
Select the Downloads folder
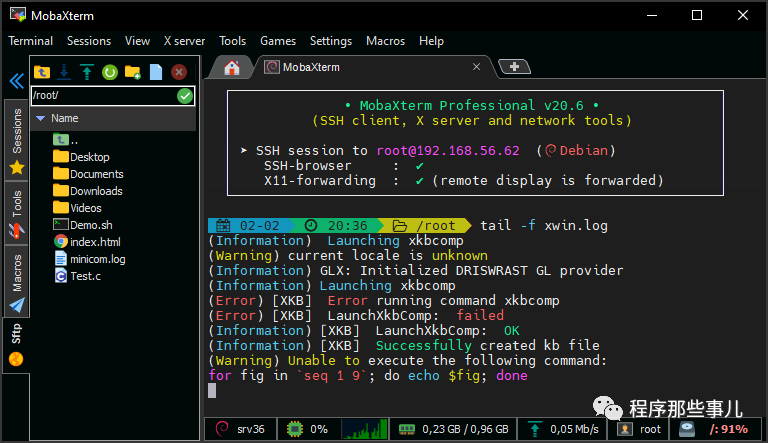click(x=88, y=191)
